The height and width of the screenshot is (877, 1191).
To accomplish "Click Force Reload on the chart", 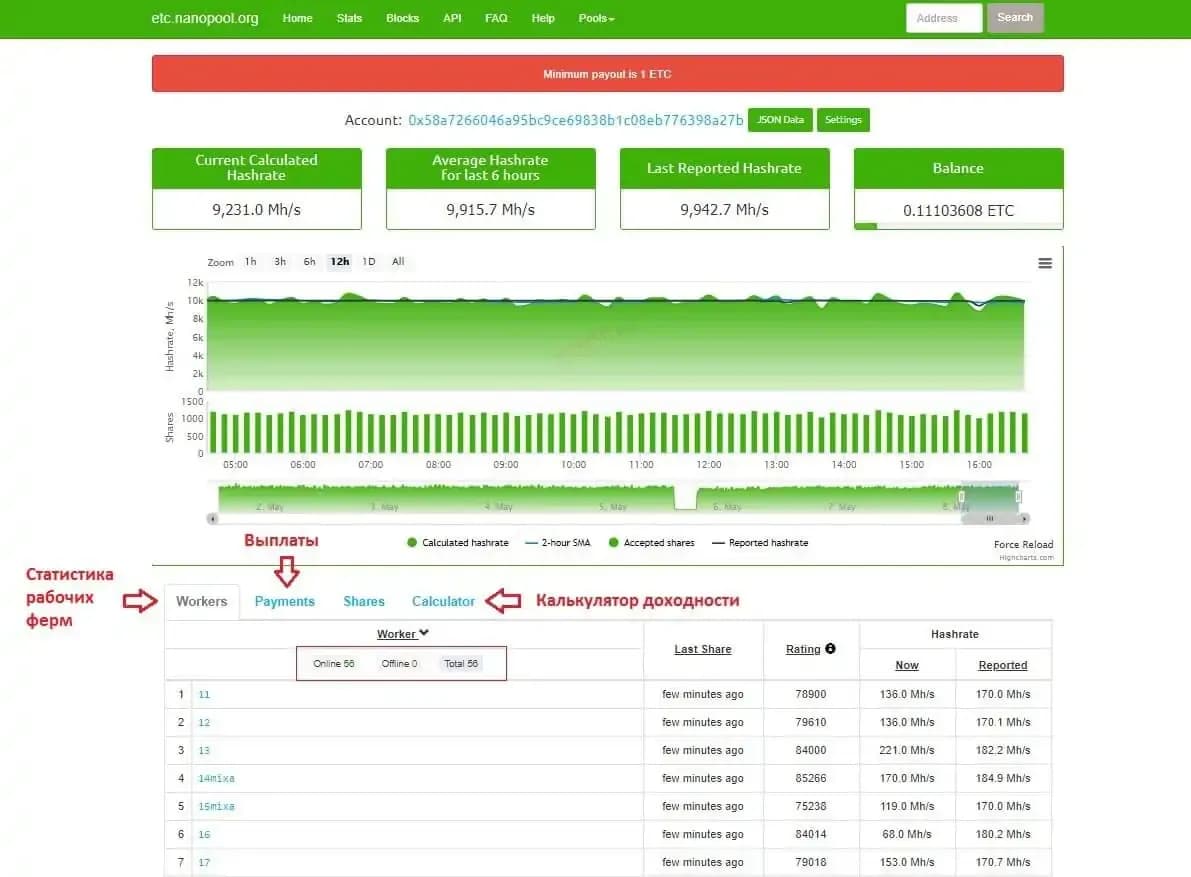I will [x=1023, y=544].
